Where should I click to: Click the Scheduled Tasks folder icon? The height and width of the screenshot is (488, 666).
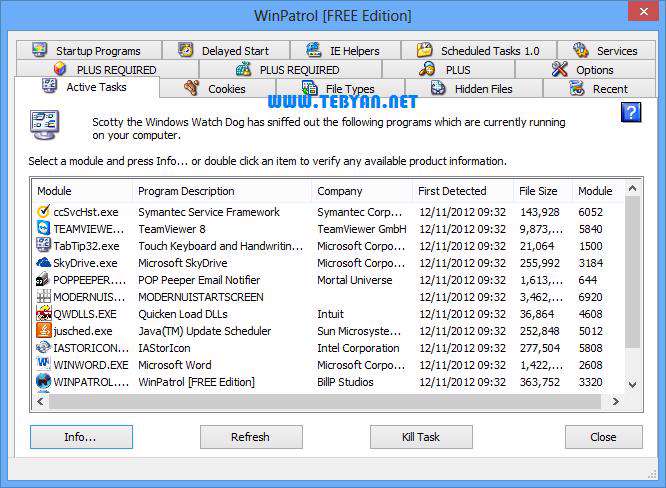point(424,50)
